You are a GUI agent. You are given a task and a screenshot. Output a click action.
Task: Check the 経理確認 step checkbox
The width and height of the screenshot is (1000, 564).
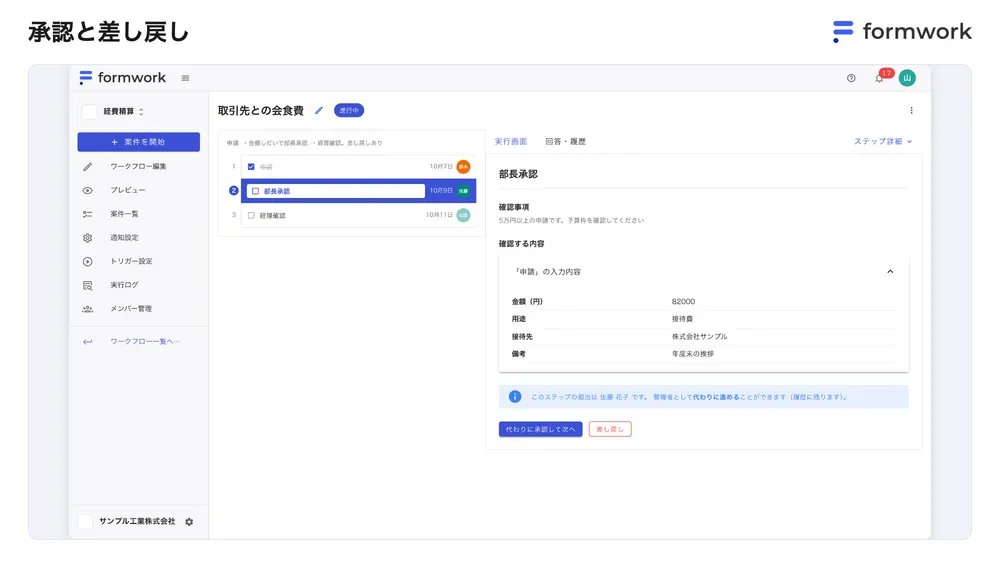251,215
